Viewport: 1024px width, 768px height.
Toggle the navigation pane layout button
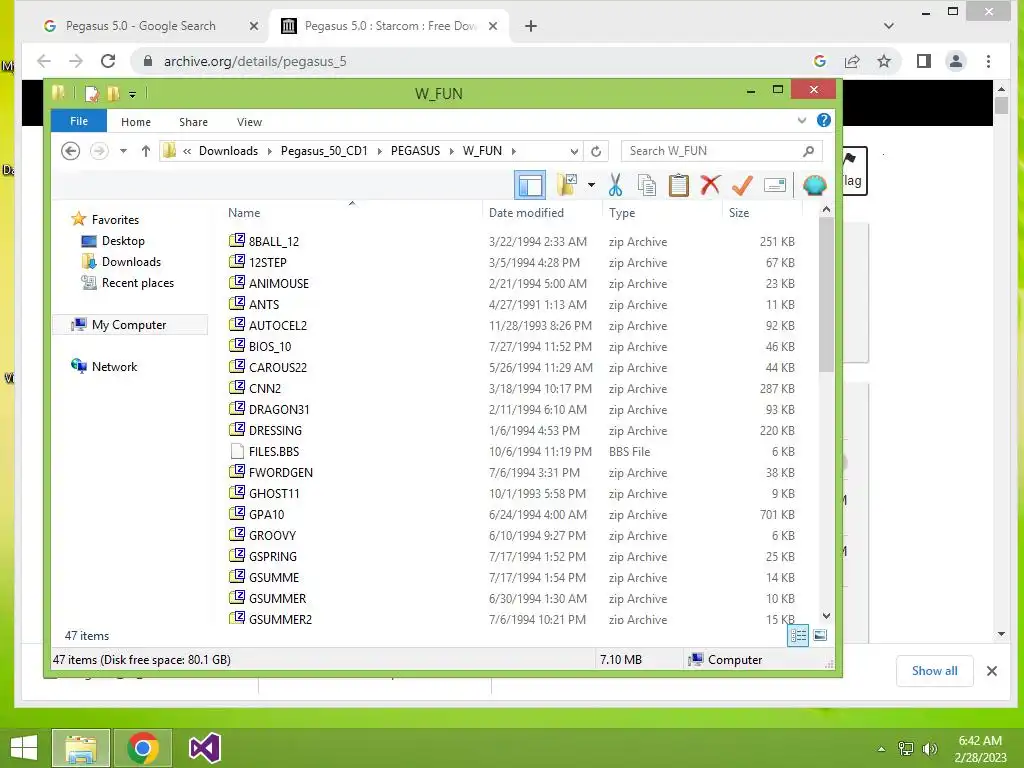(x=530, y=185)
